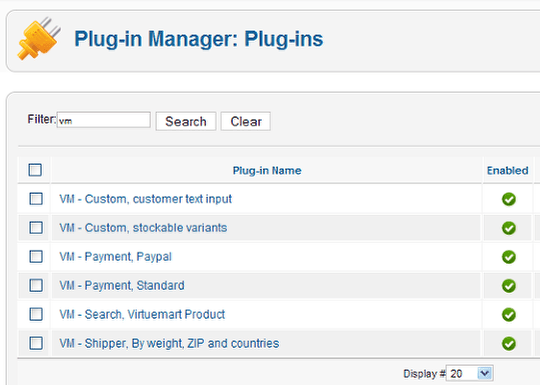
Task: Sort by Plug-in Name column header
Action: coord(267,170)
